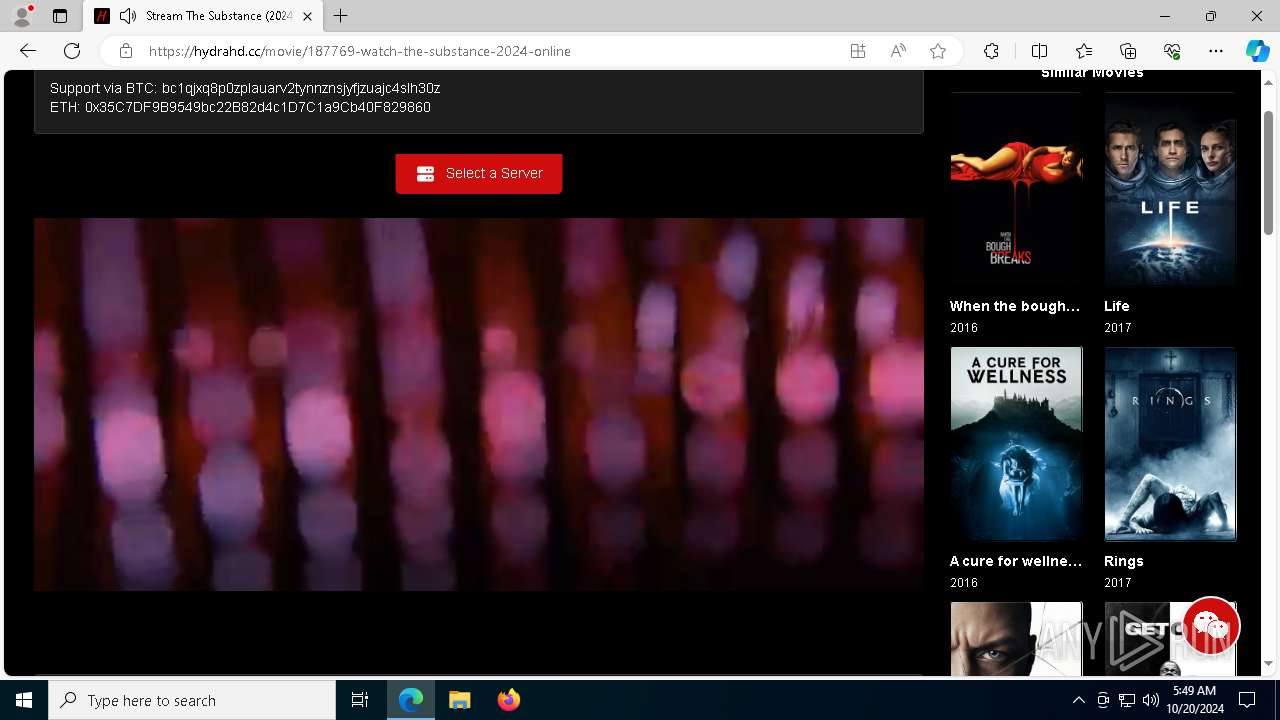The width and height of the screenshot is (1280, 720).
Task: Open the browser profile icon
Action: coord(22,16)
